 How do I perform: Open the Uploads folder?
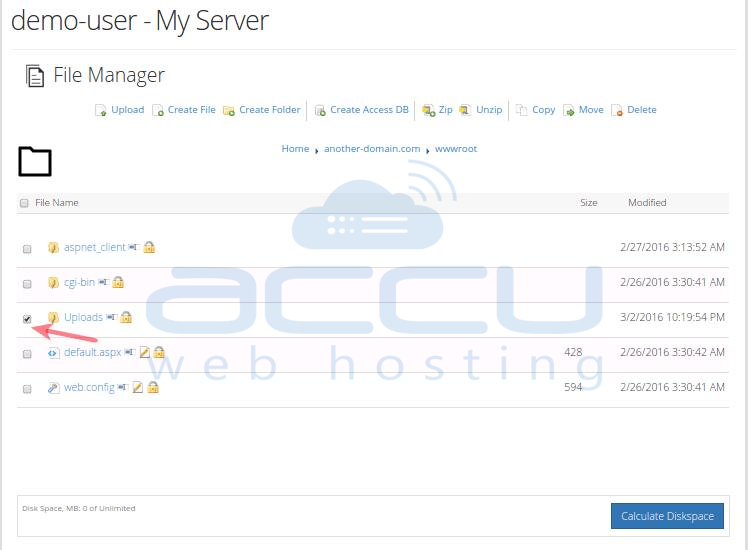83,317
